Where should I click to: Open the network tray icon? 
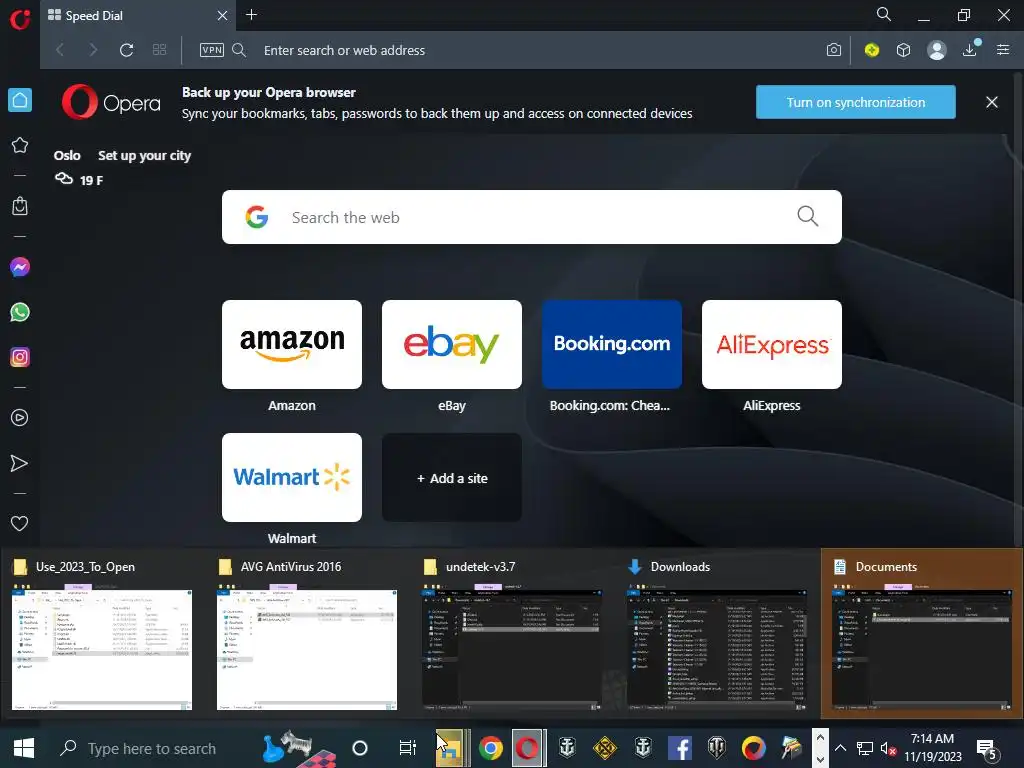point(865,748)
